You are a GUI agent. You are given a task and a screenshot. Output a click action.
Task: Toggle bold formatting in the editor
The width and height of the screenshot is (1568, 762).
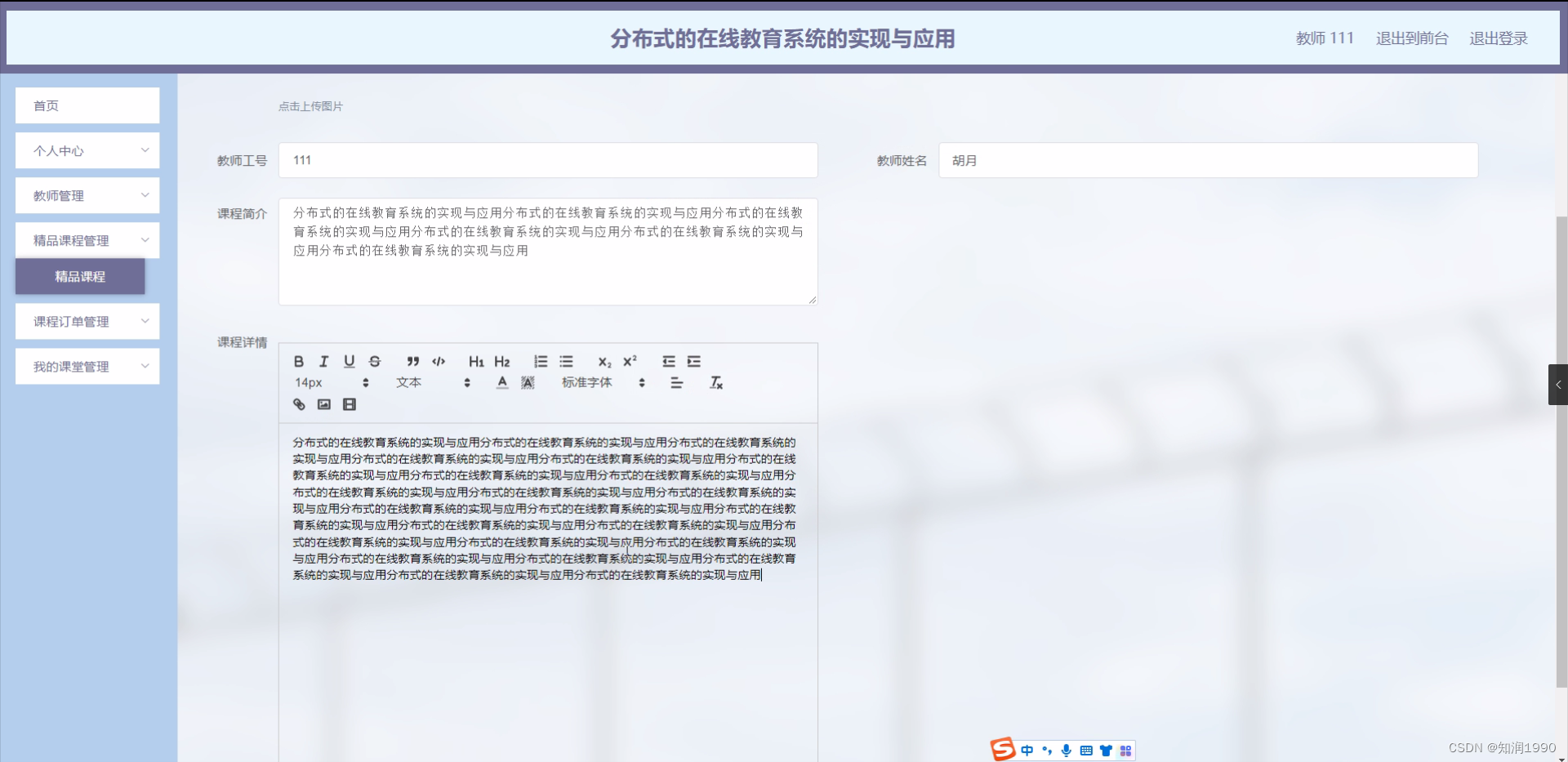pyautogui.click(x=299, y=362)
